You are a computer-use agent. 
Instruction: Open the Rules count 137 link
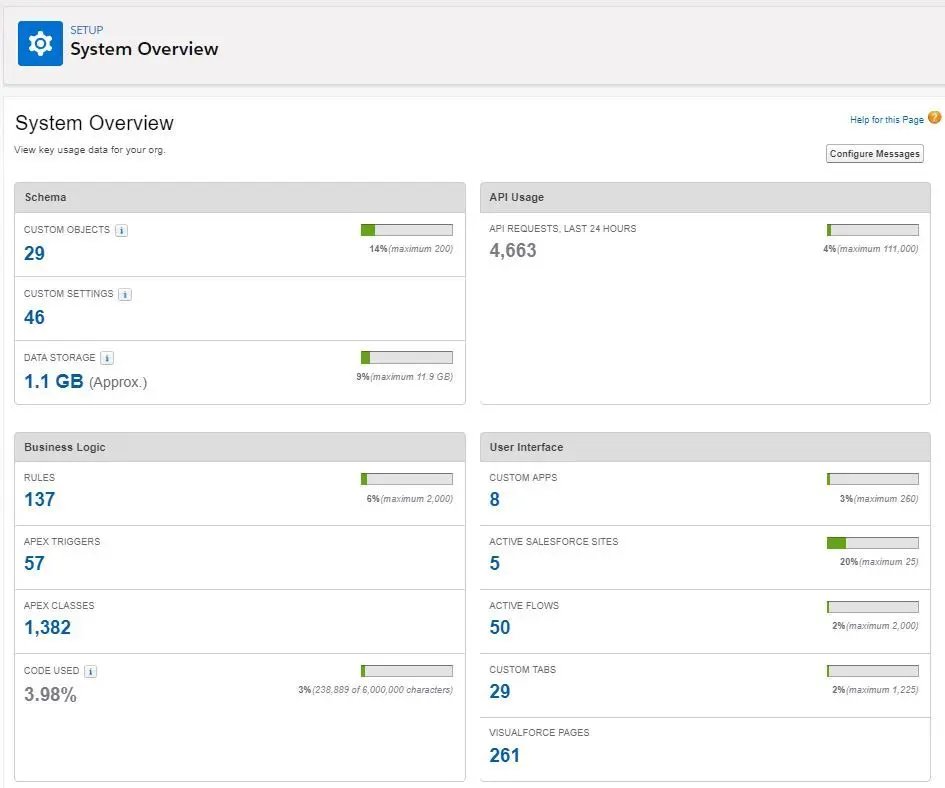coord(39,499)
